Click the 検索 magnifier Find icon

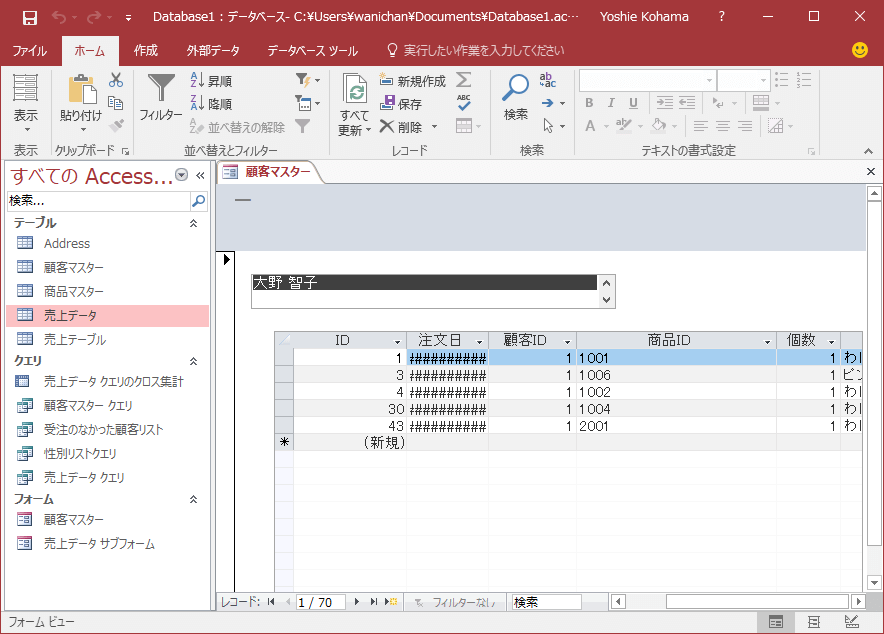point(515,88)
